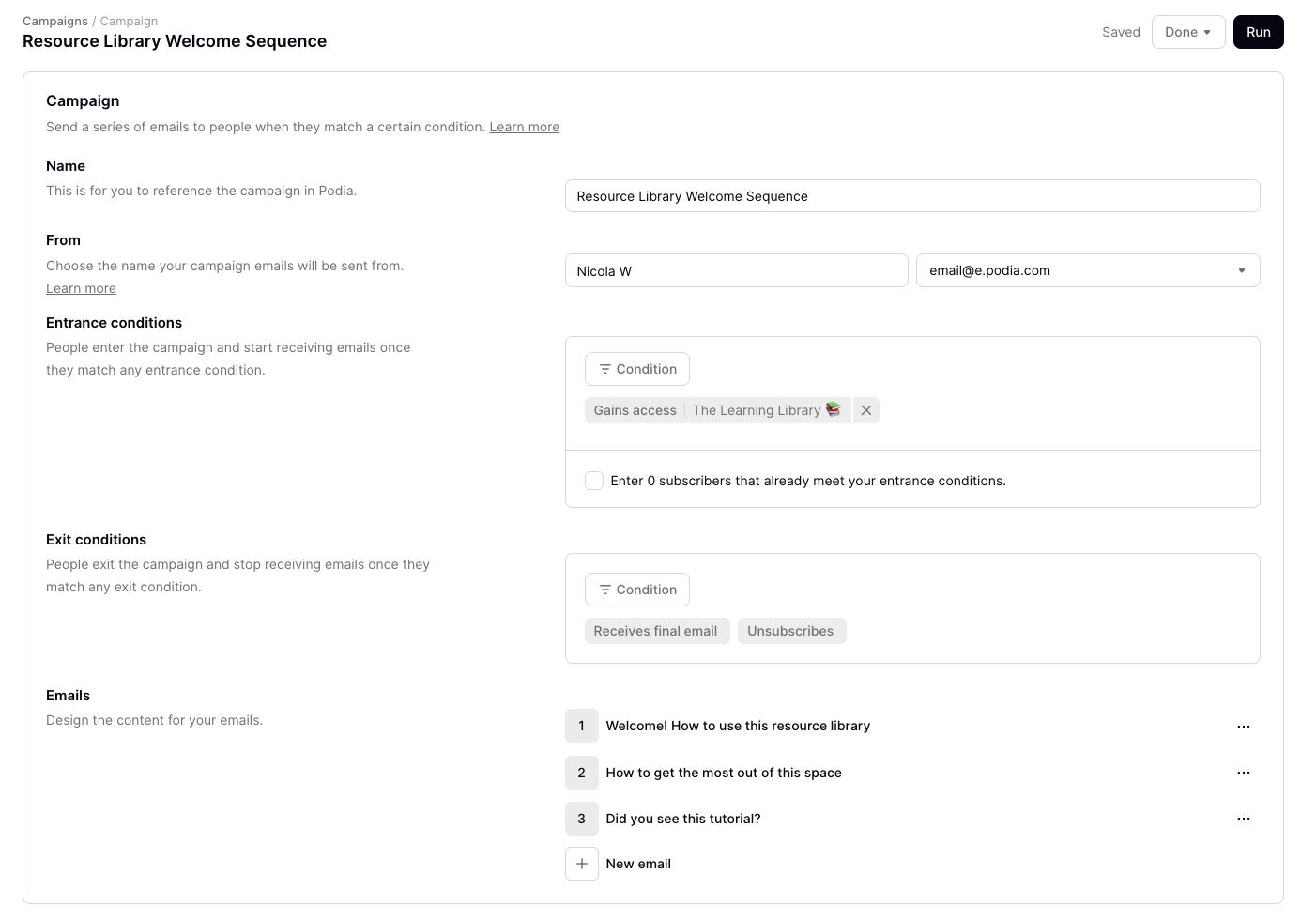The image size is (1316, 920).
Task: Click the plus icon to add new email
Action: pos(582,864)
